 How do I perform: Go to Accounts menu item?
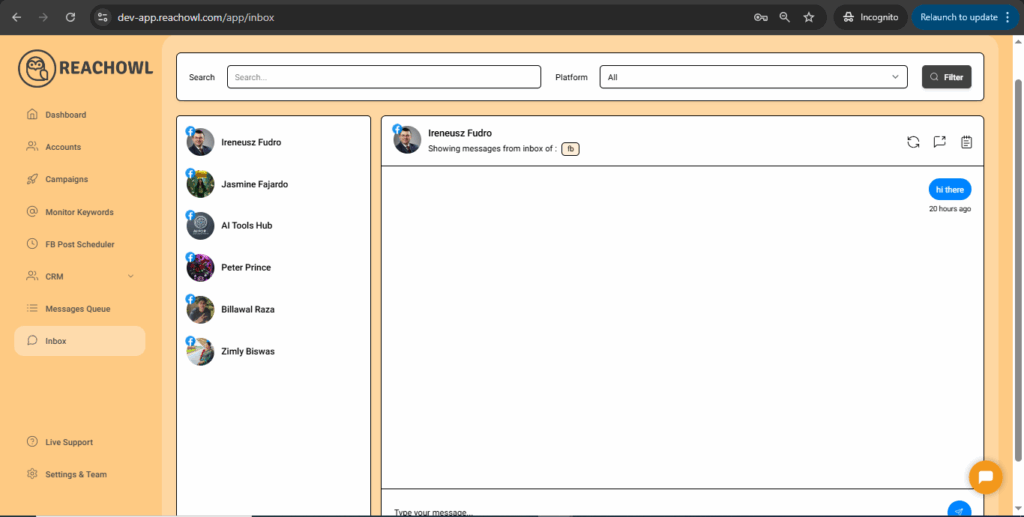80,147
